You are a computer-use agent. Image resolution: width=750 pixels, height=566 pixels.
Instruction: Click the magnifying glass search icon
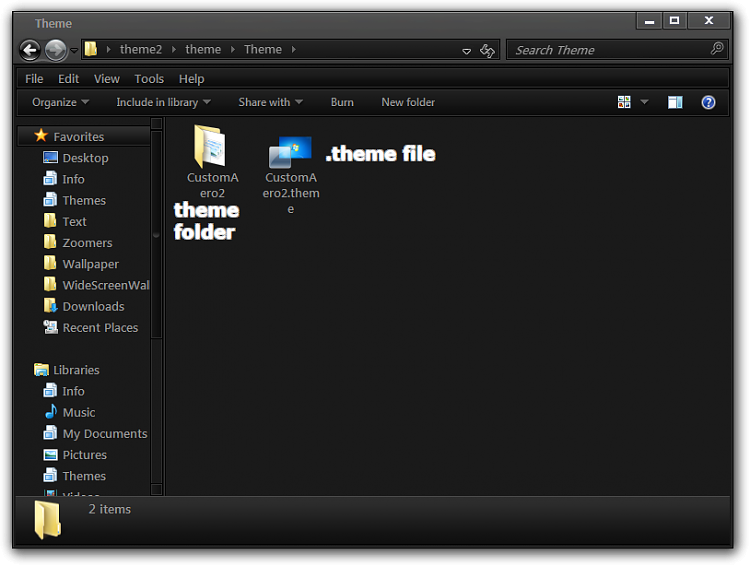pyautogui.click(x=717, y=49)
